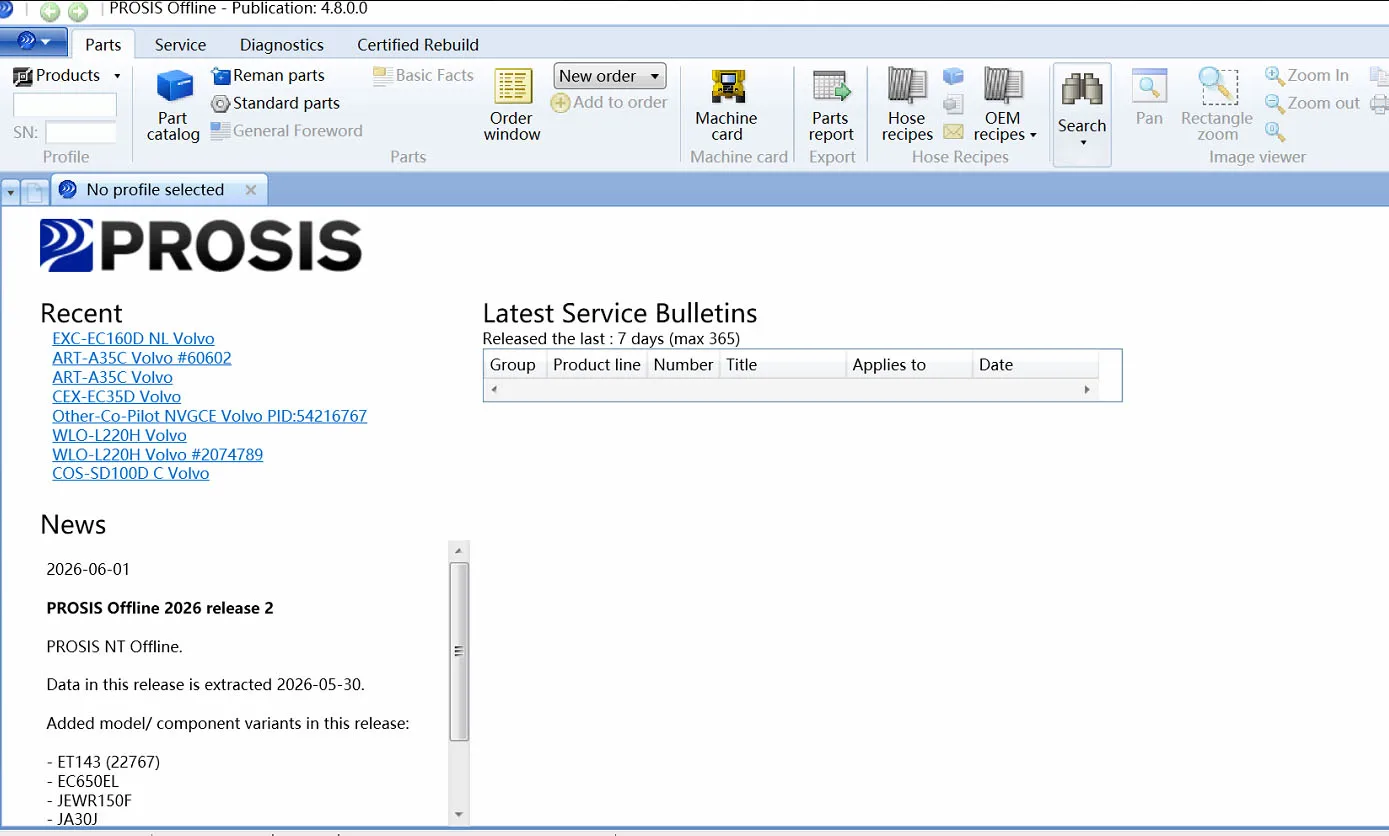Open recent WLO-L220H Volvo #2074789

pos(158,455)
